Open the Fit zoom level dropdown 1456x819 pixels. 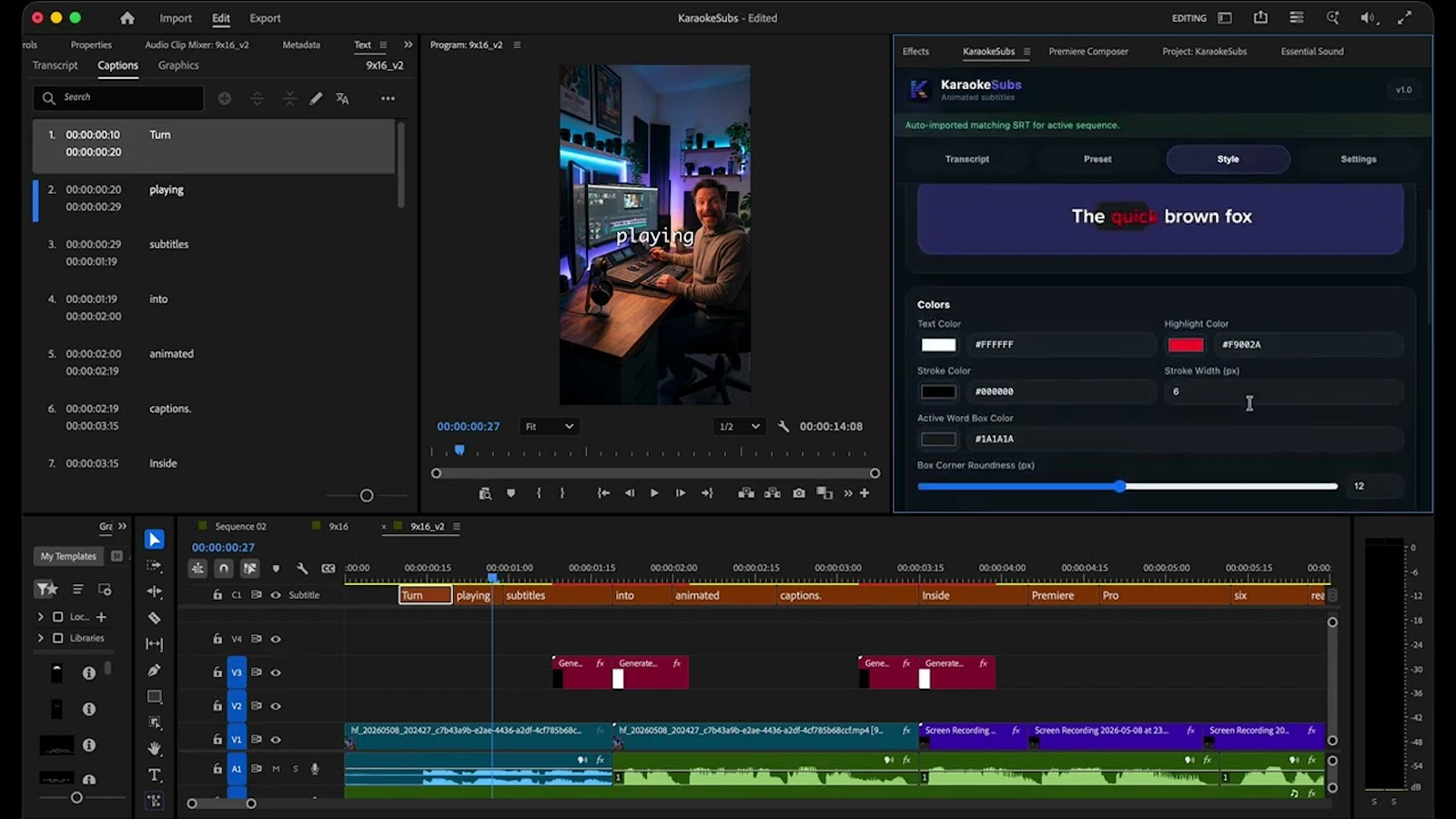pyautogui.click(x=549, y=426)
